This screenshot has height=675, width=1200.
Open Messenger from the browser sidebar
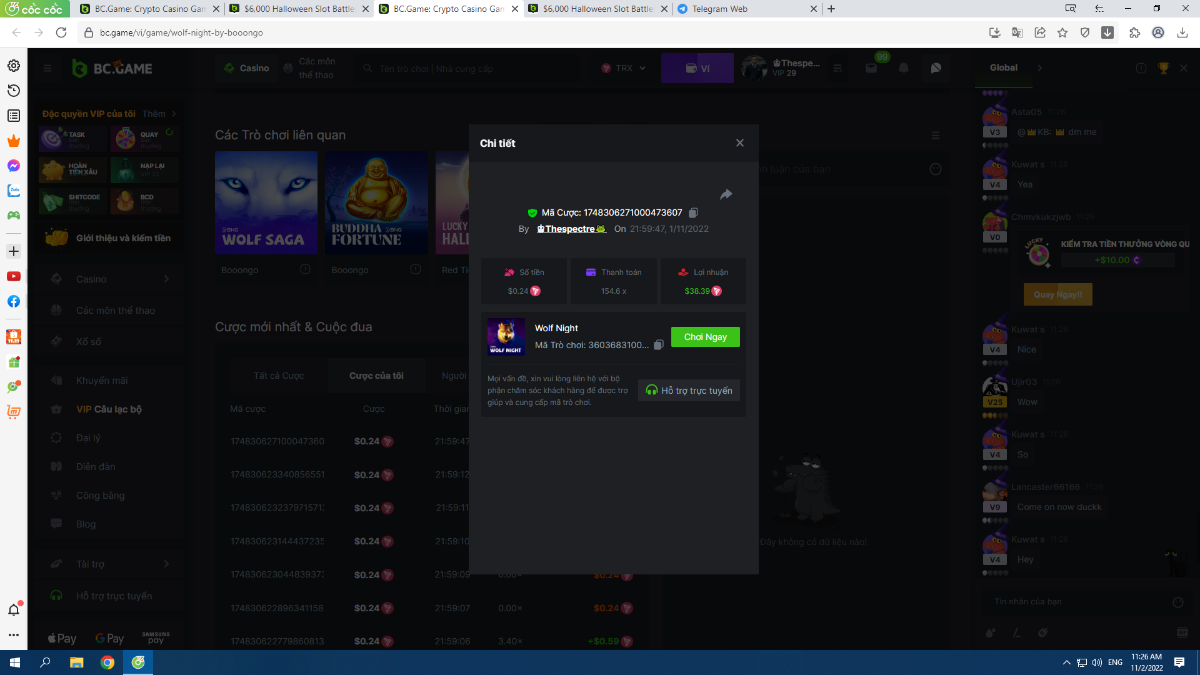point(14,165)
